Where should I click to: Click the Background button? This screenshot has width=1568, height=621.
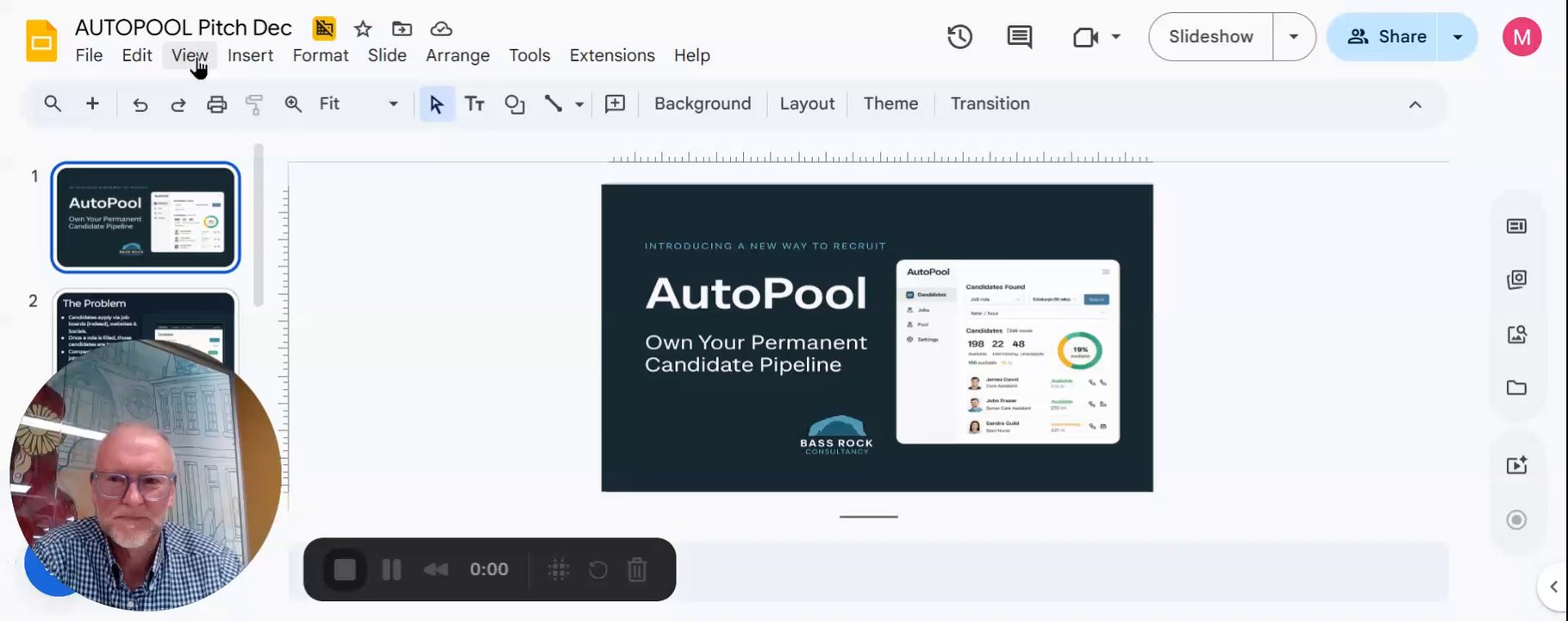tap(703, 103)
